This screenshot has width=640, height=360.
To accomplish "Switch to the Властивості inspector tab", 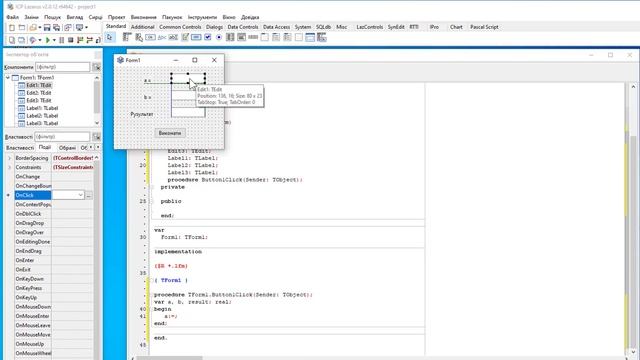I will pyautogui.click(x=20, y=148).
